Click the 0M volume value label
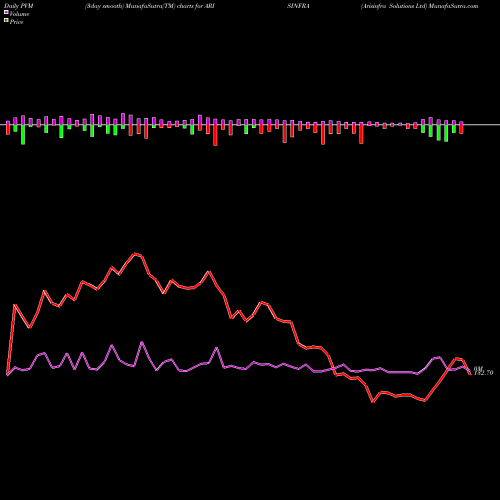Image resolution: width=500 pixels, height=500 pixels. click(x=477, y=368)
